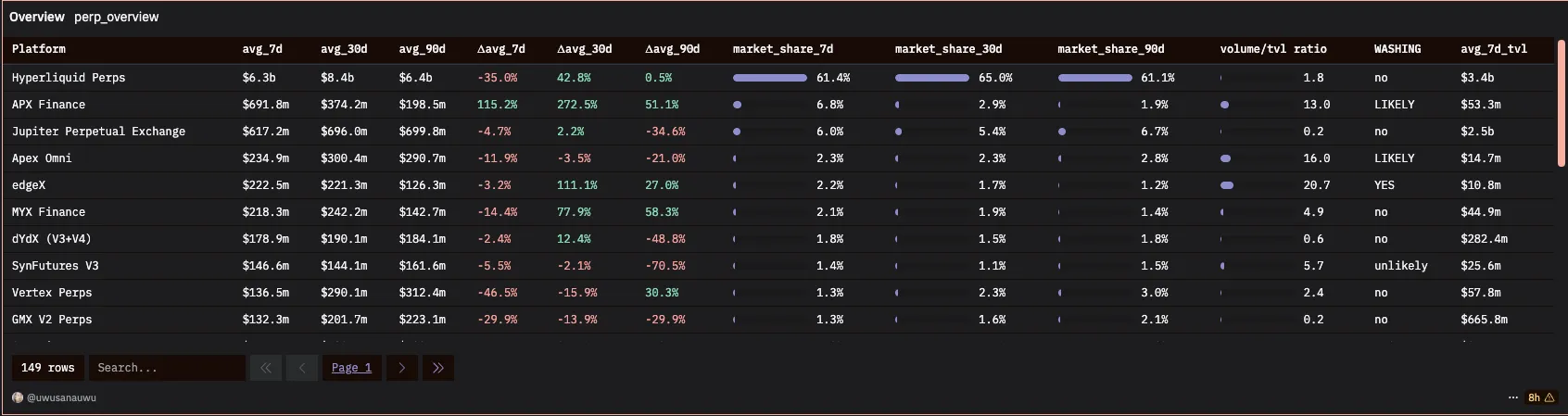1568x416 pixels.
Task: Select the dYdX (V3+V4) platform cell
Action: coord(51,239)
